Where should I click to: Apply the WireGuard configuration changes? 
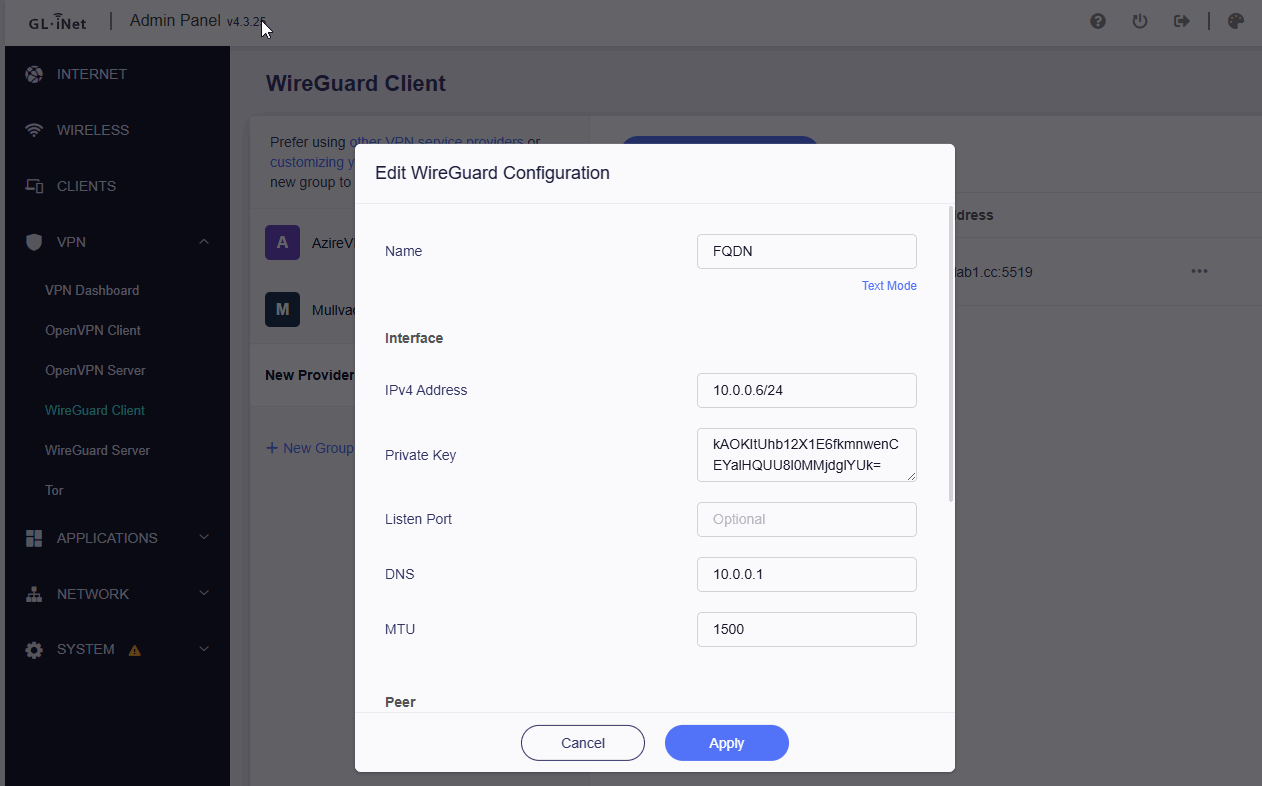726,743
